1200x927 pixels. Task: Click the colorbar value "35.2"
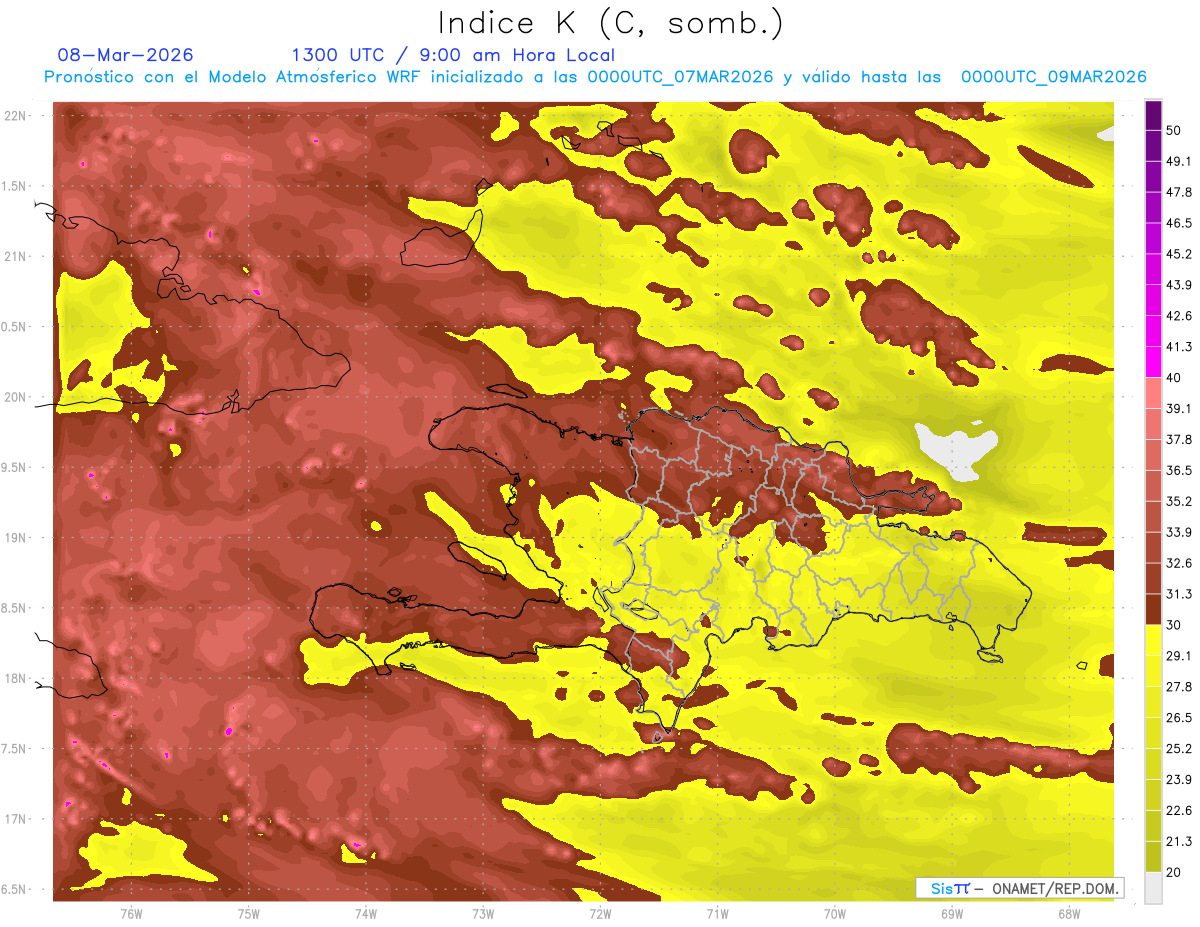pyautogui.click(x=1179, y=501)
